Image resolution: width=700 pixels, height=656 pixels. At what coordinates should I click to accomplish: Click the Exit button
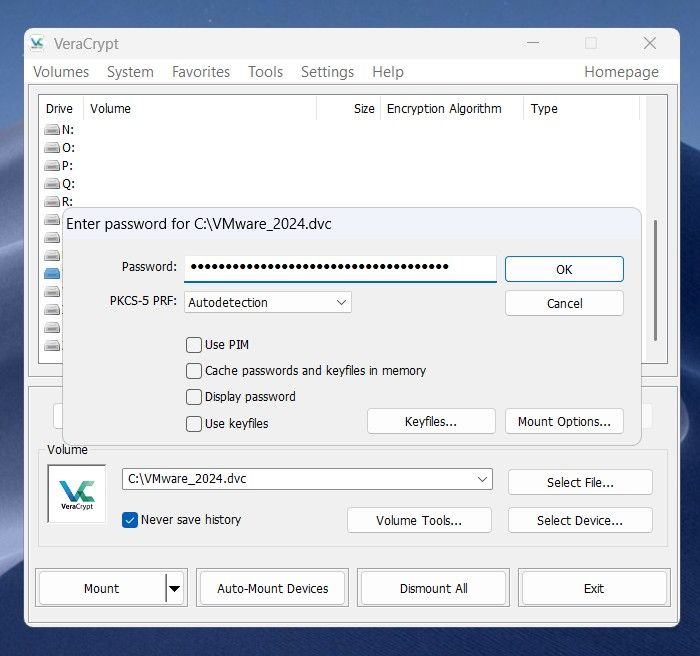(x=594, y=589)
